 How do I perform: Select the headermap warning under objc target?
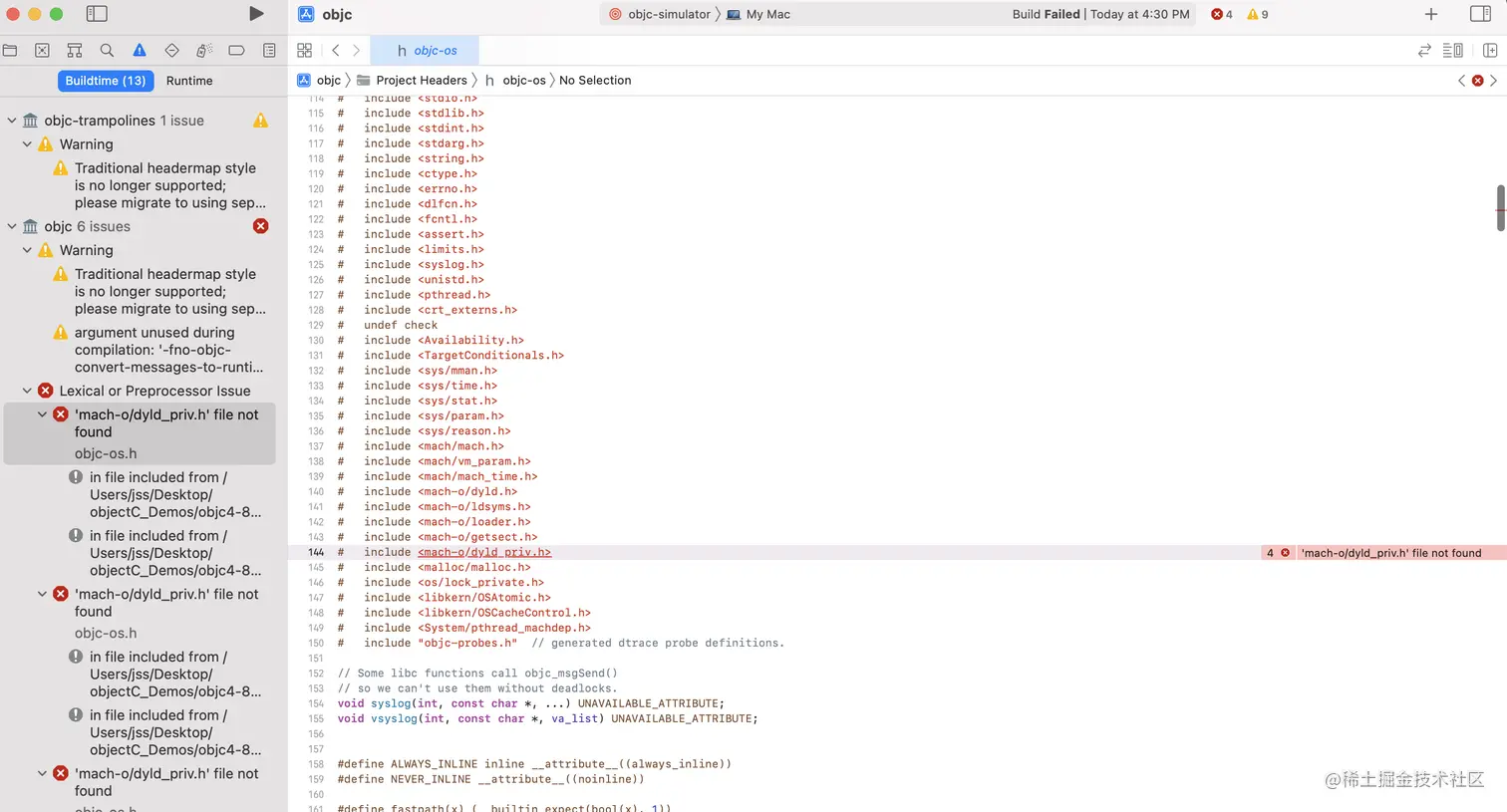159,291
